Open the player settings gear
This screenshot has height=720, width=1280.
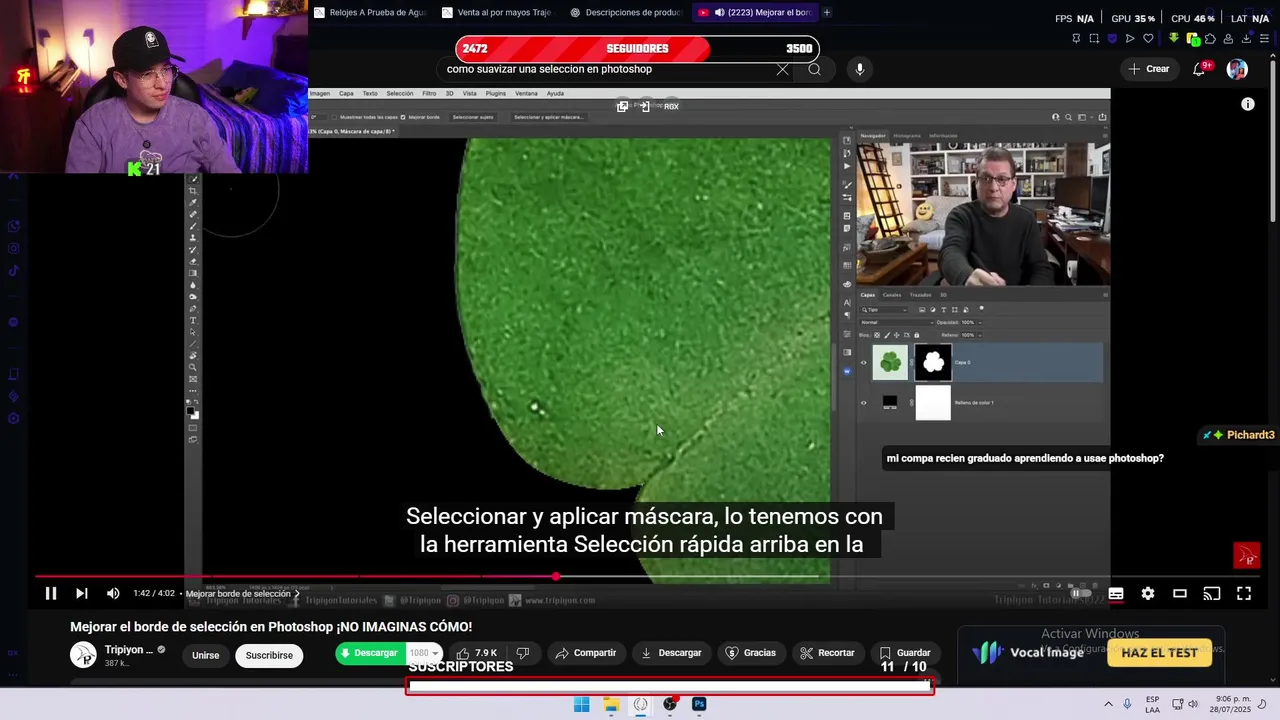coord(1148,593)
